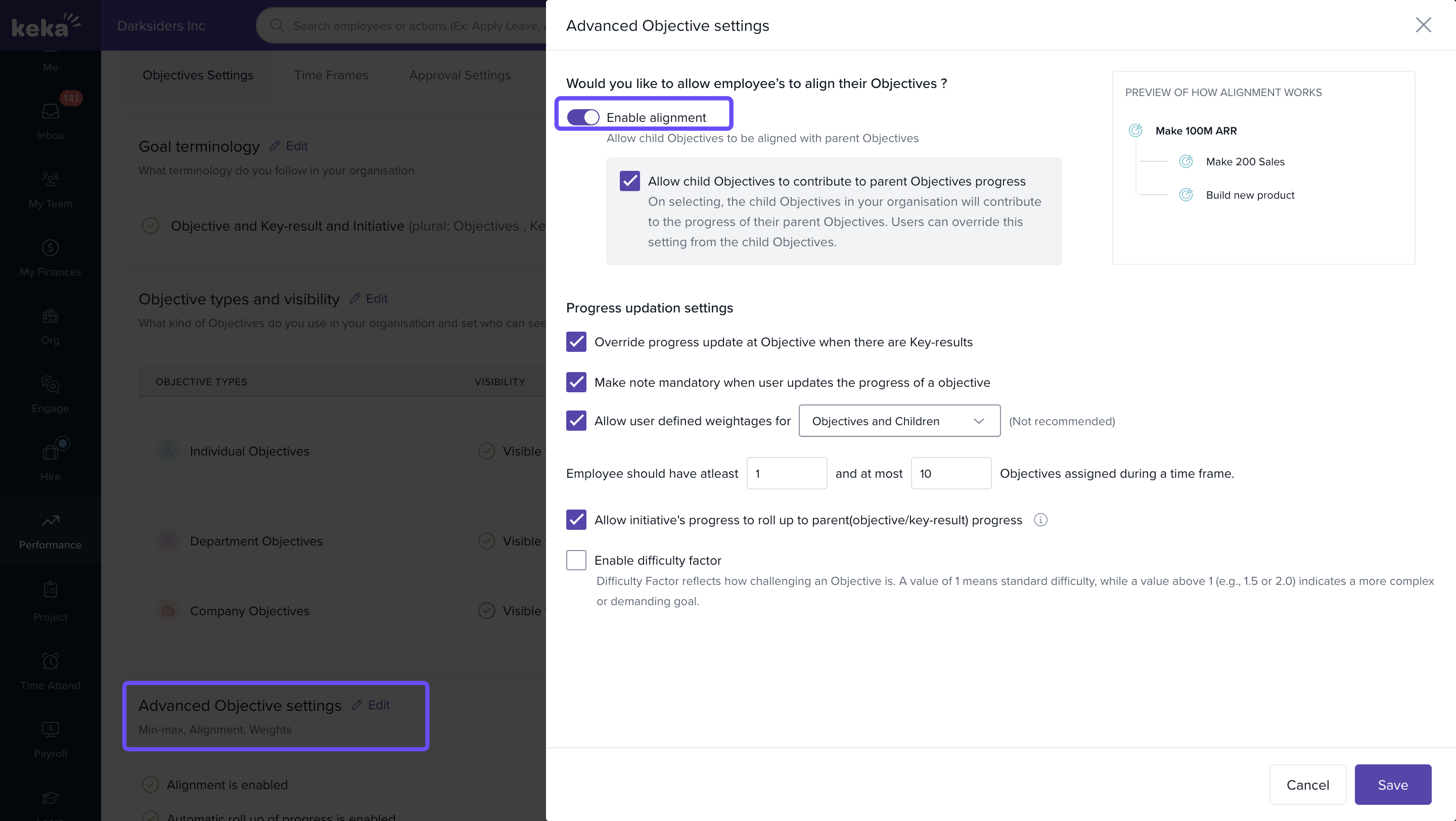This screenshot has width=1456, height=821.
Task: Click the Engage sidebar icon
Action: coord(51,385)
